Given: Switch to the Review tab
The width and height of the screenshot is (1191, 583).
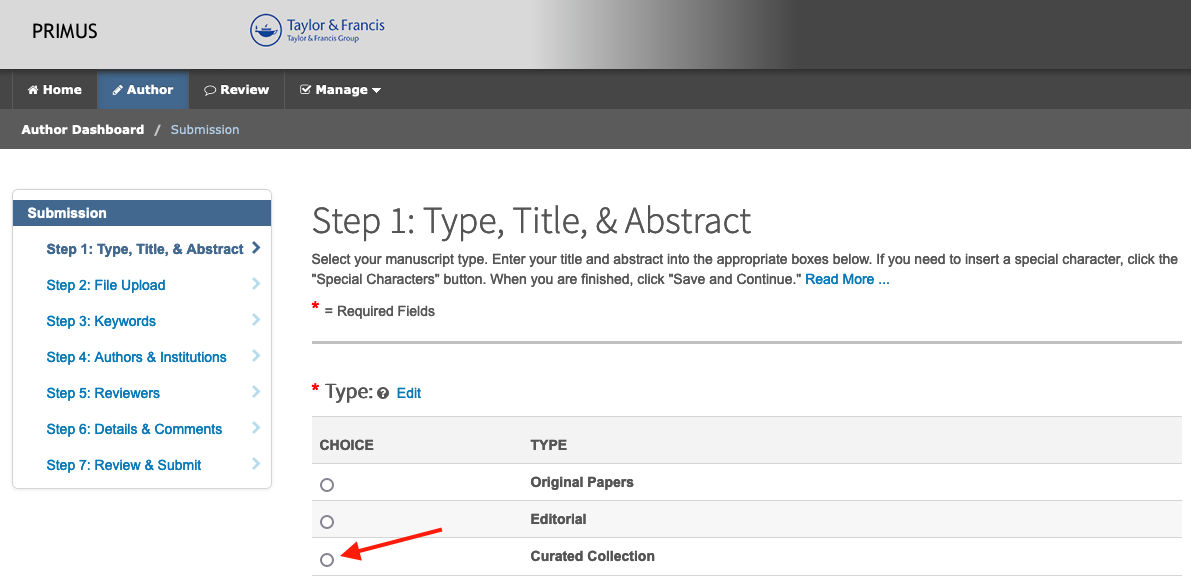Looking at the screenshot, I should (237, 90).
